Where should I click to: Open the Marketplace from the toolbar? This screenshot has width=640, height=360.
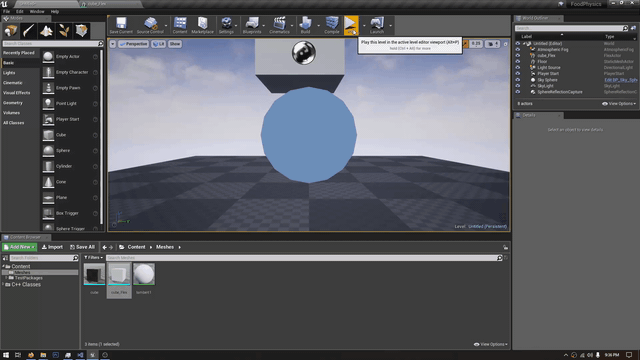tap(202, 25)
